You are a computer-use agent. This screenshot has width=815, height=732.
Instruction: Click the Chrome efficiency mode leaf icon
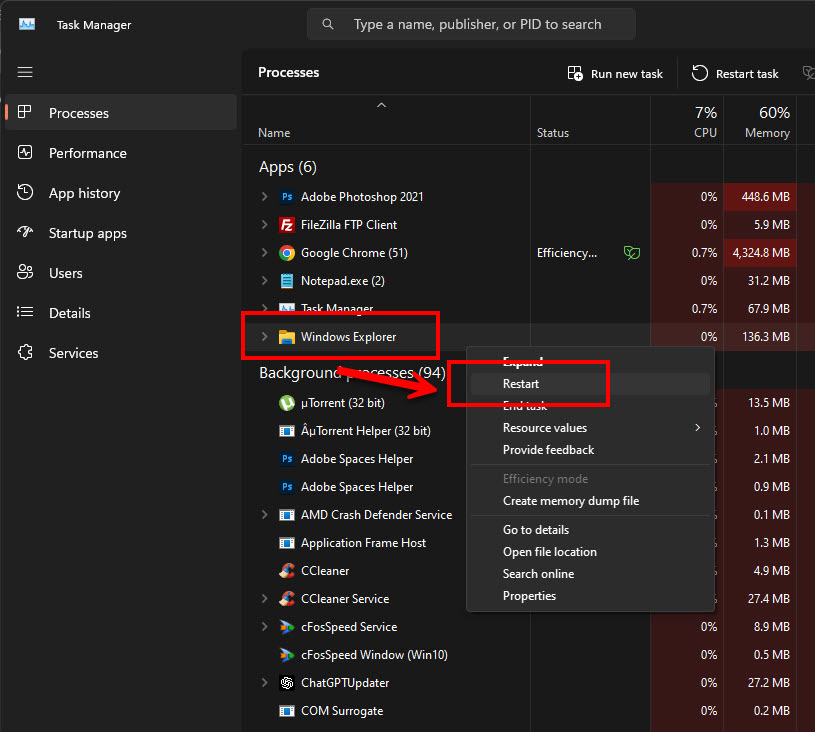pyautogui.click(x=632, y=253)
